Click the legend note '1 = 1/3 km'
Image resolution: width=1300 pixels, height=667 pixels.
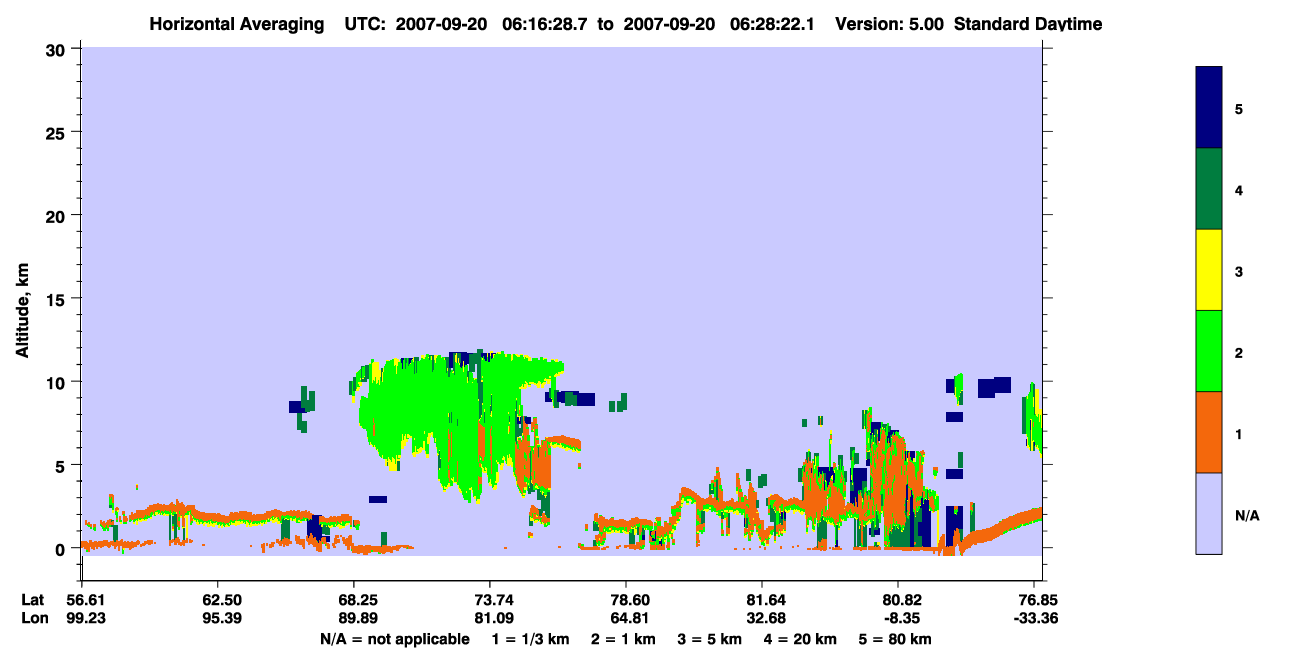coord(533,639)
